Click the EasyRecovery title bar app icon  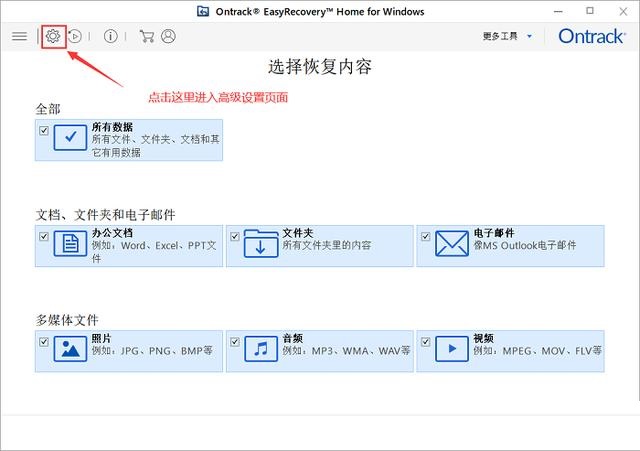pyautogui.click(x=203, y=11)
